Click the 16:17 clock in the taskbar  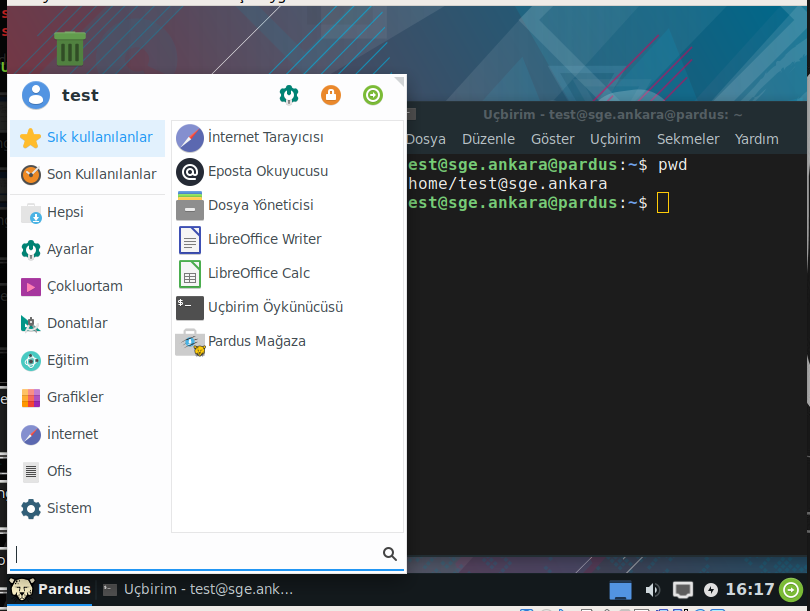coord(750,590)
